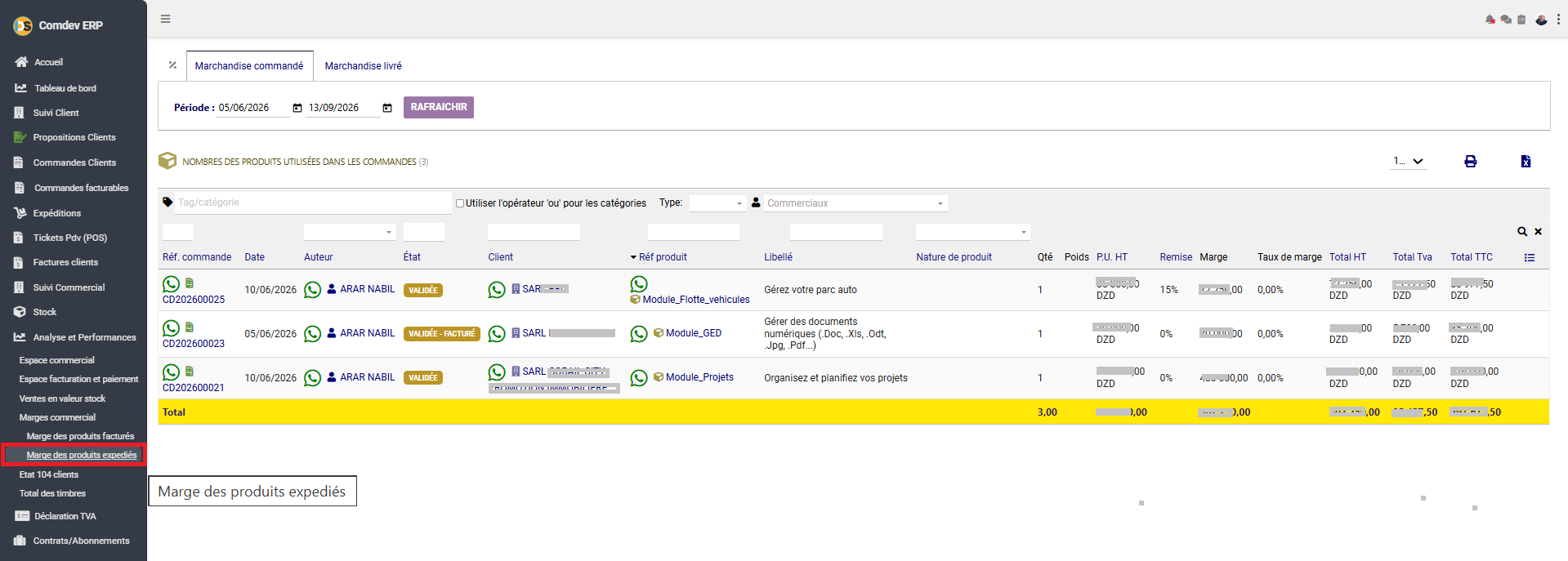
Task: Open the clipboard tasks icon
Action: coord(1521,20)
